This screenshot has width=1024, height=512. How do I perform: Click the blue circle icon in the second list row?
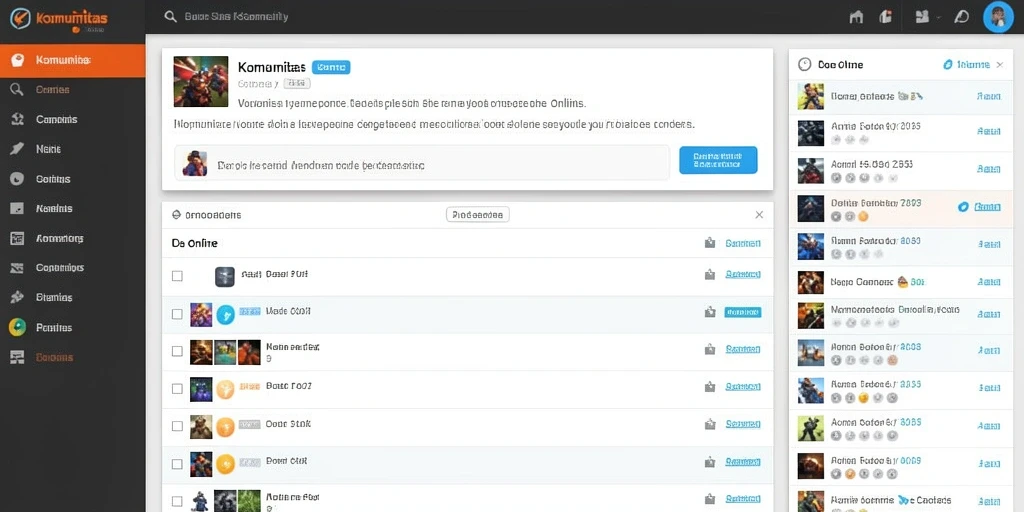(x=225, y=314)
